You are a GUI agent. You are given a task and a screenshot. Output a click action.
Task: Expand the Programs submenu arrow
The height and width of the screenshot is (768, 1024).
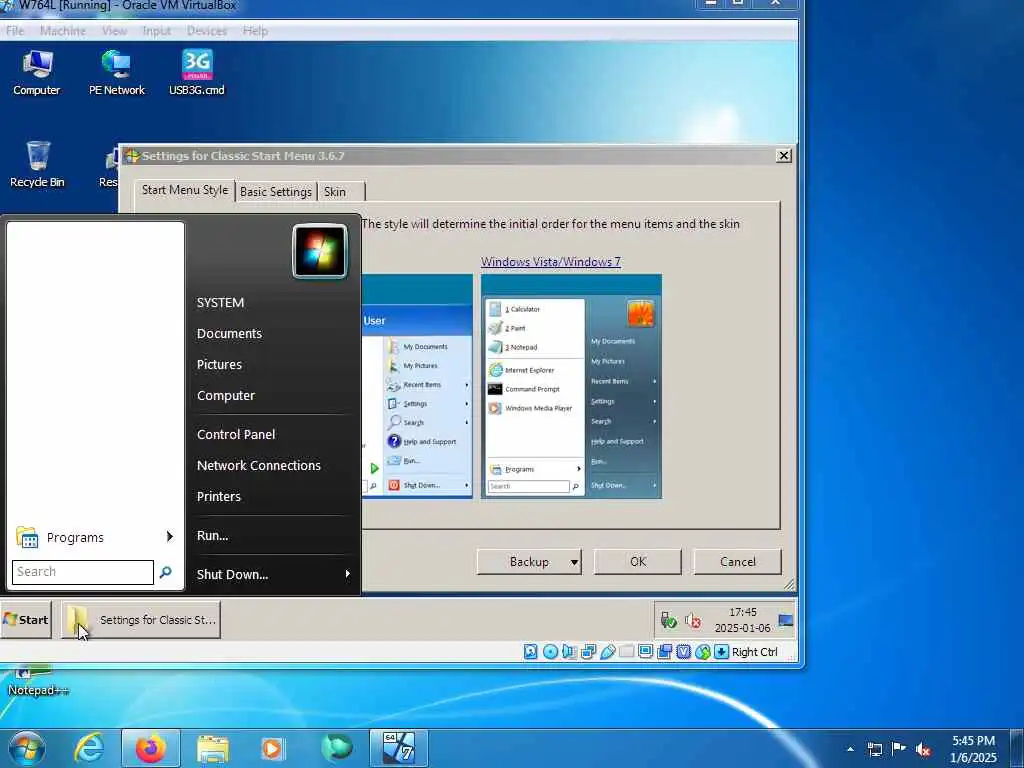(x=170, y=537)
